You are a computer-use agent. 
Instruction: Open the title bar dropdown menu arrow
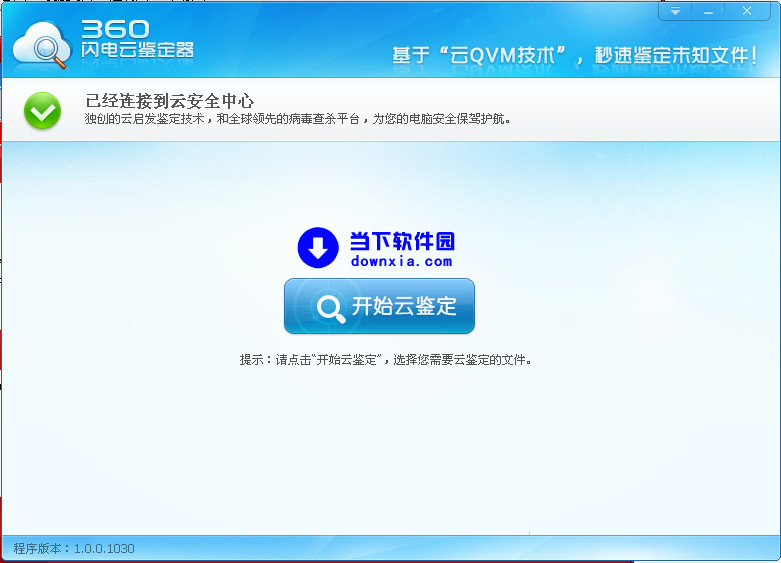click(675, 10)
